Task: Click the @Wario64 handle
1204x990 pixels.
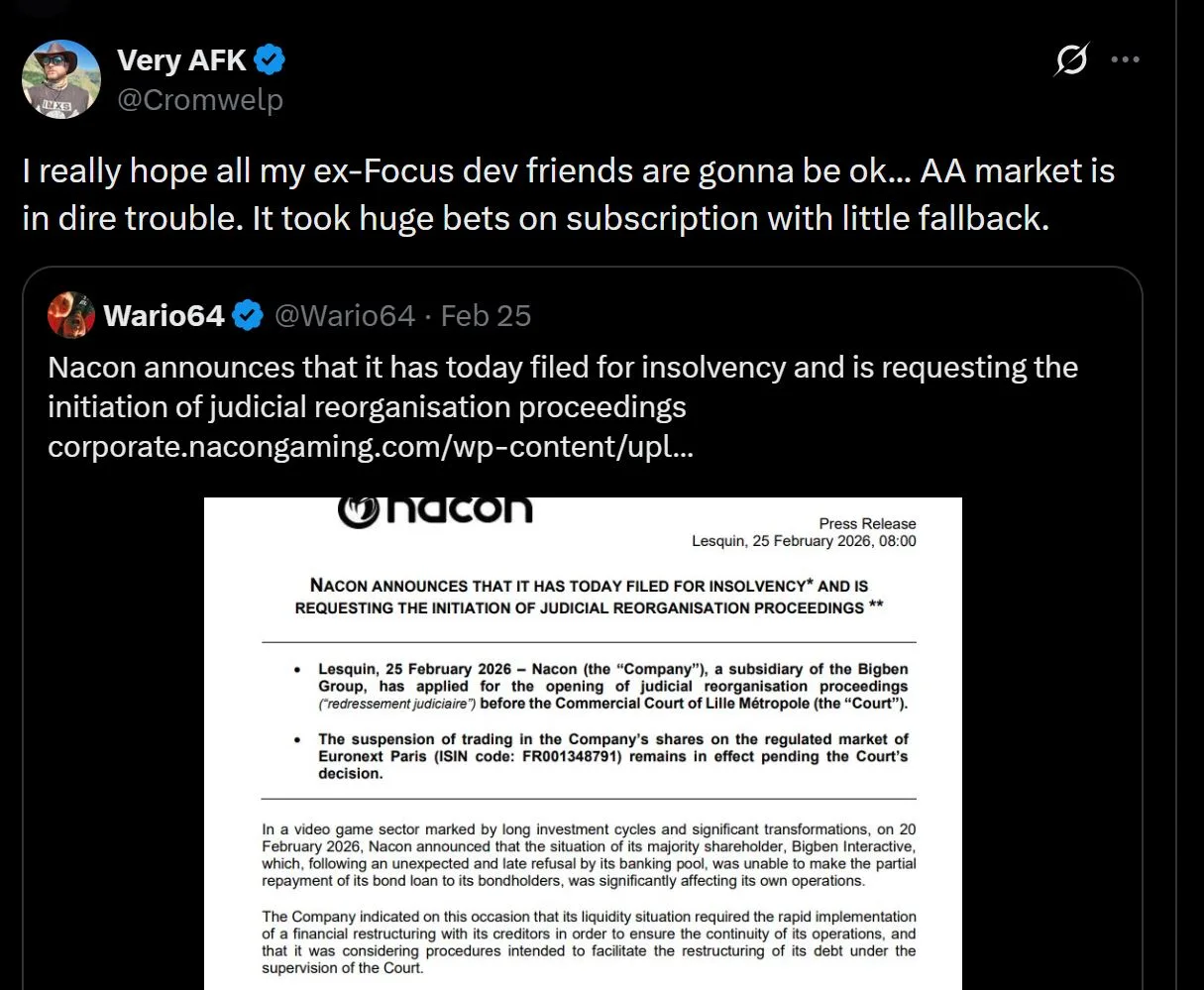Action: (x=344, y=316)
